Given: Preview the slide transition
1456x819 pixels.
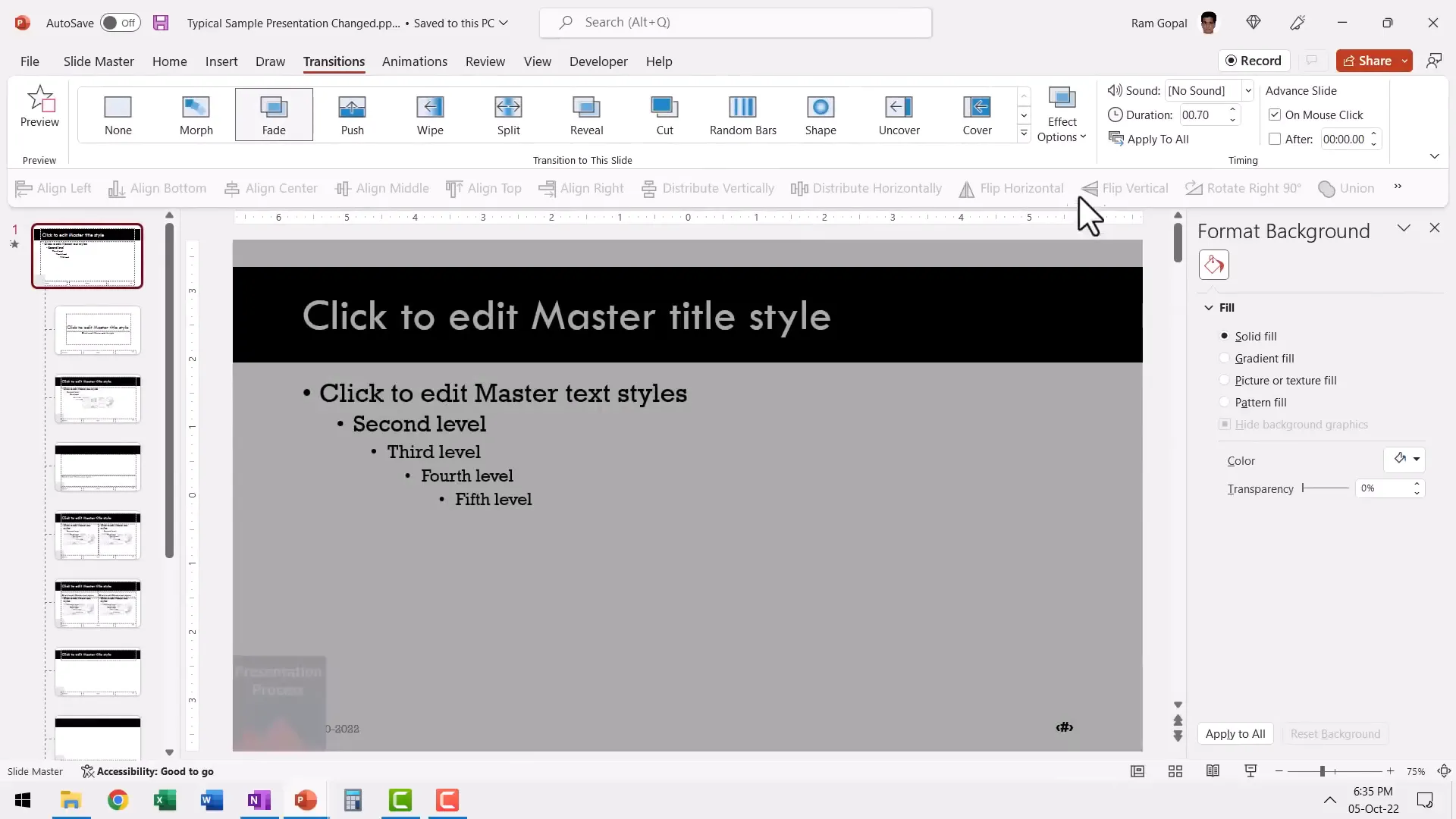Looking at the screenshot, I should pos(39,107).
